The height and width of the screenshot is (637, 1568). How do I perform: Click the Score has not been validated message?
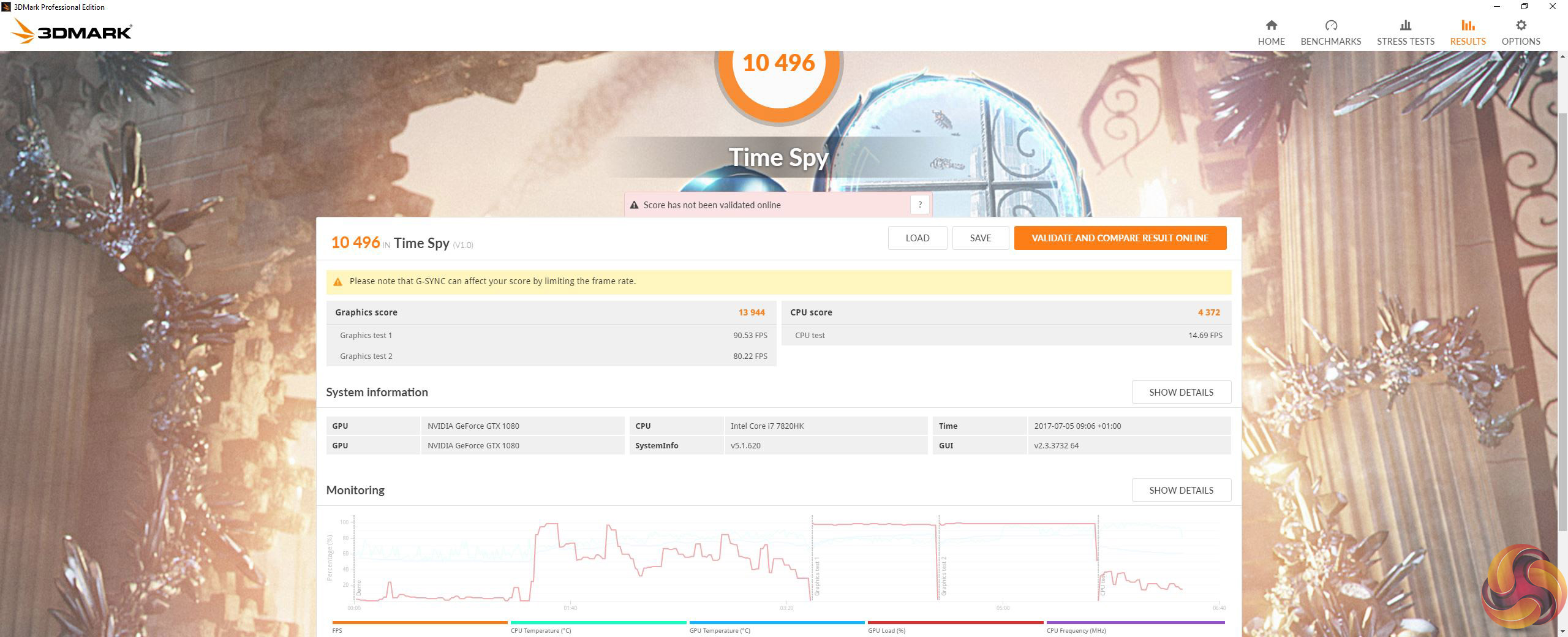pyautogui.click(x=712, y=205)
